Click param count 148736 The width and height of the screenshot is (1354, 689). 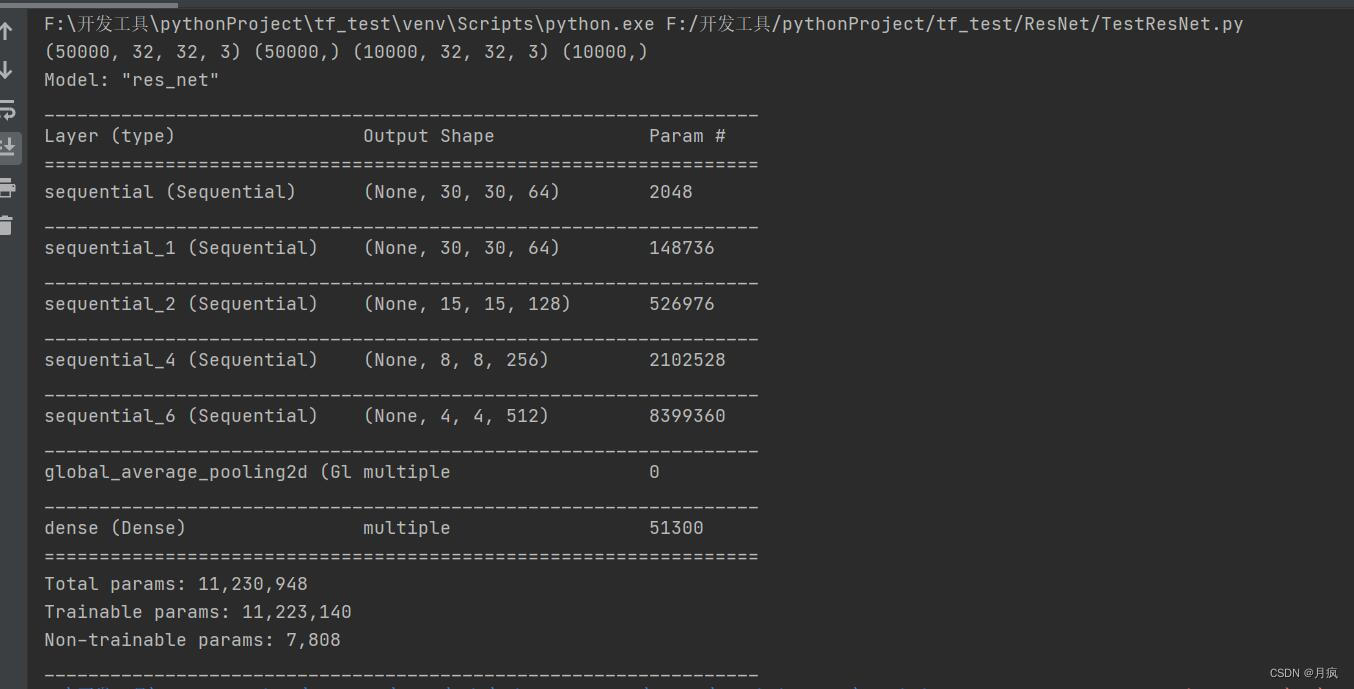682,248
